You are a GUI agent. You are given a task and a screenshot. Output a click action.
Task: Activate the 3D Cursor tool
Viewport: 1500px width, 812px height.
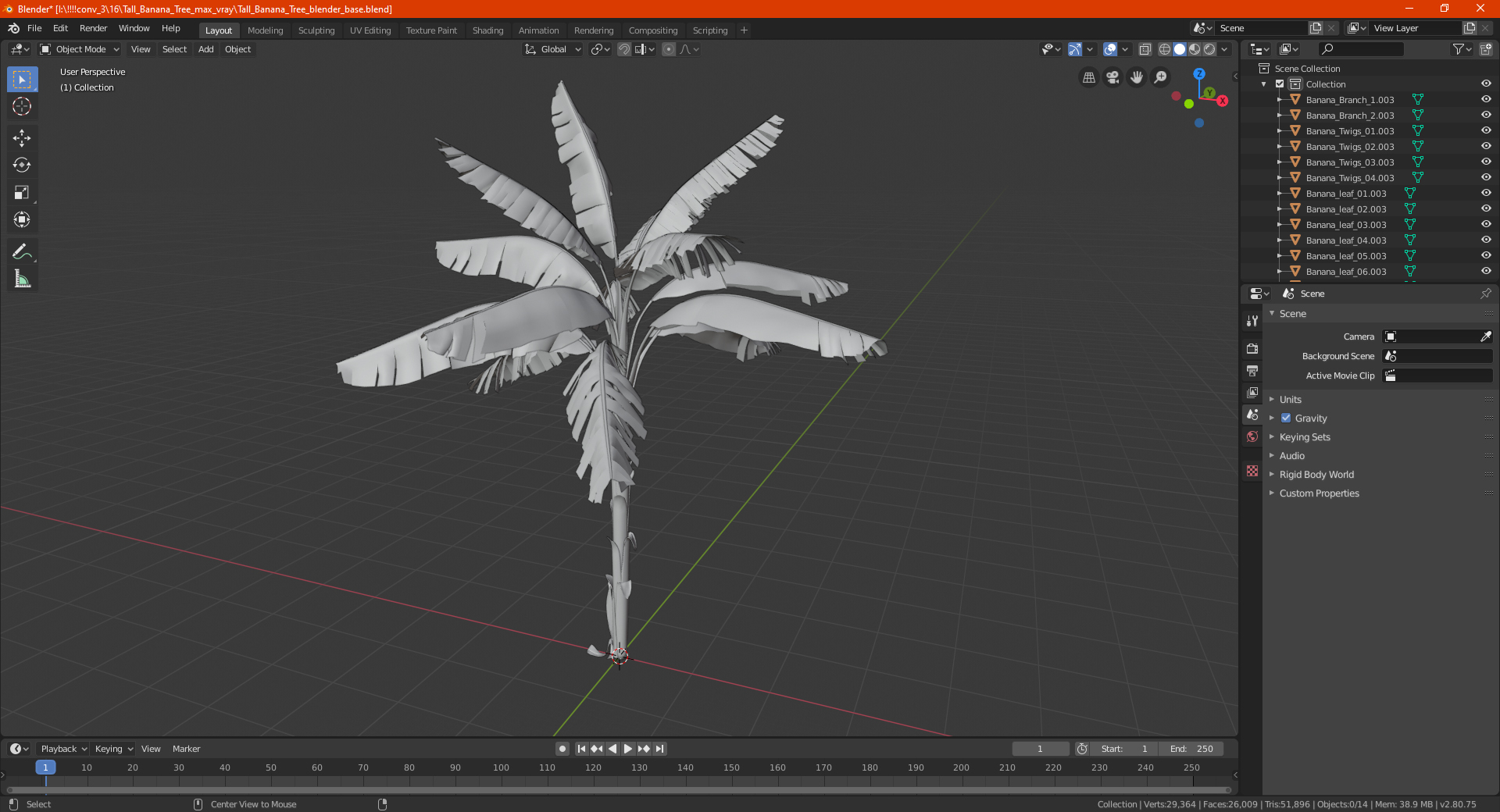22,107
